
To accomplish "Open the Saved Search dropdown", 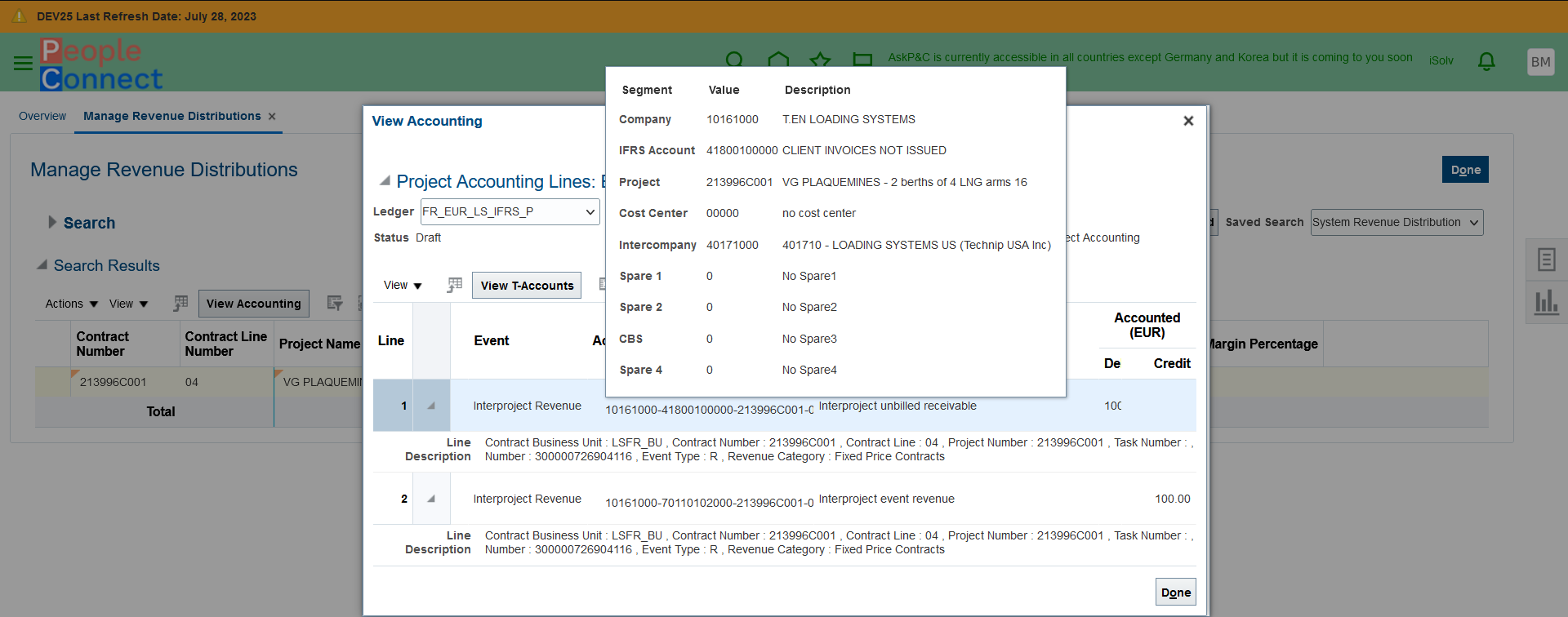I will pyautogui.click(x=1396, y=222).
